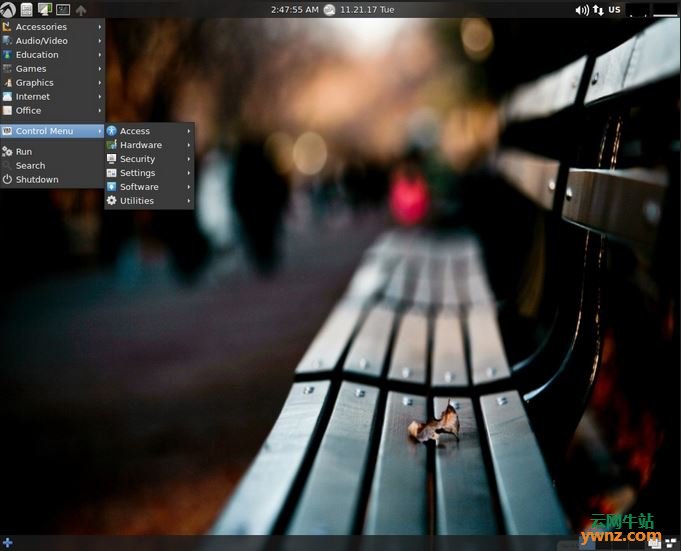Open the Games menu entry

[53, 69]
